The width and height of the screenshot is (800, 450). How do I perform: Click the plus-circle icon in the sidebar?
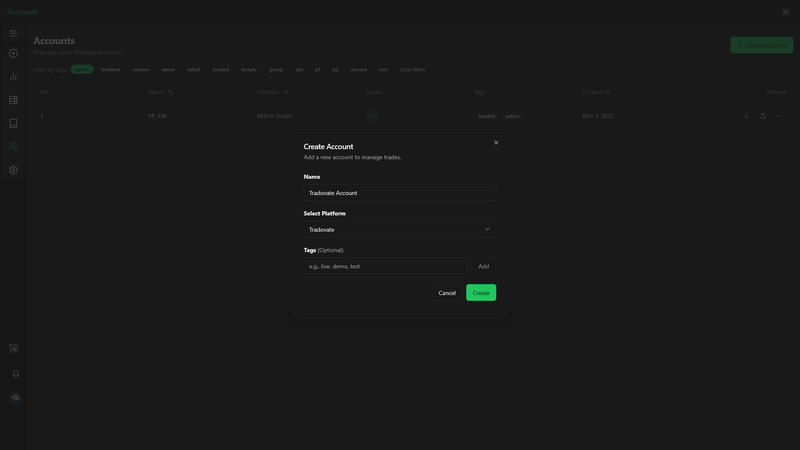[13, 54]
